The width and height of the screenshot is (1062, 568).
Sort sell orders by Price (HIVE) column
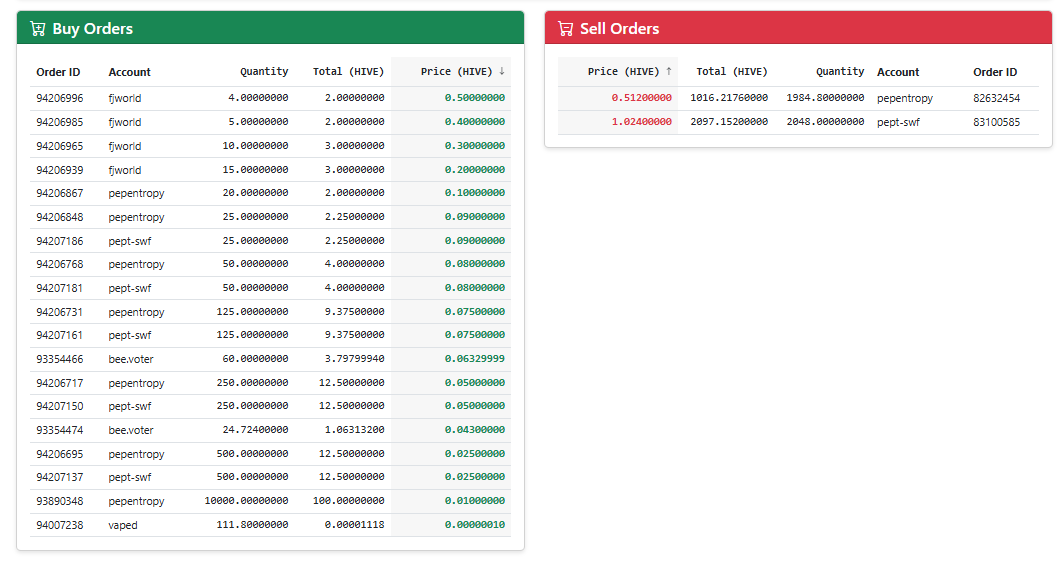click(x=623, y=72)
